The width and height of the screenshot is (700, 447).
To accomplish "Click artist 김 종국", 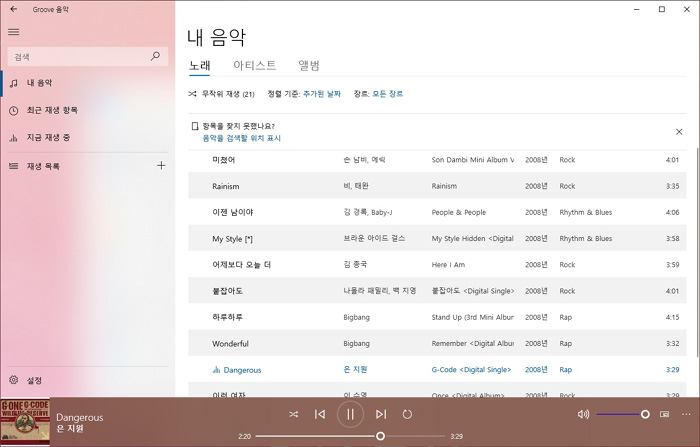I will point(355,265).
